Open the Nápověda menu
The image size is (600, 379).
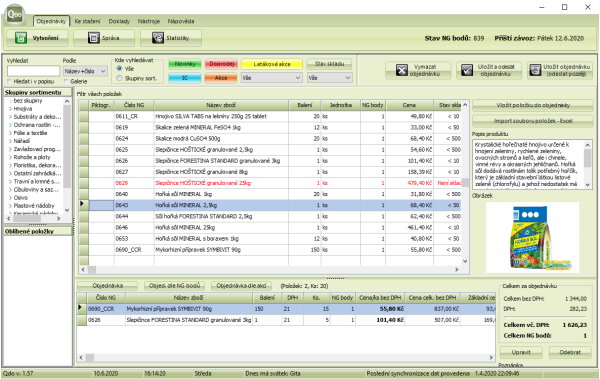(181, 21)
